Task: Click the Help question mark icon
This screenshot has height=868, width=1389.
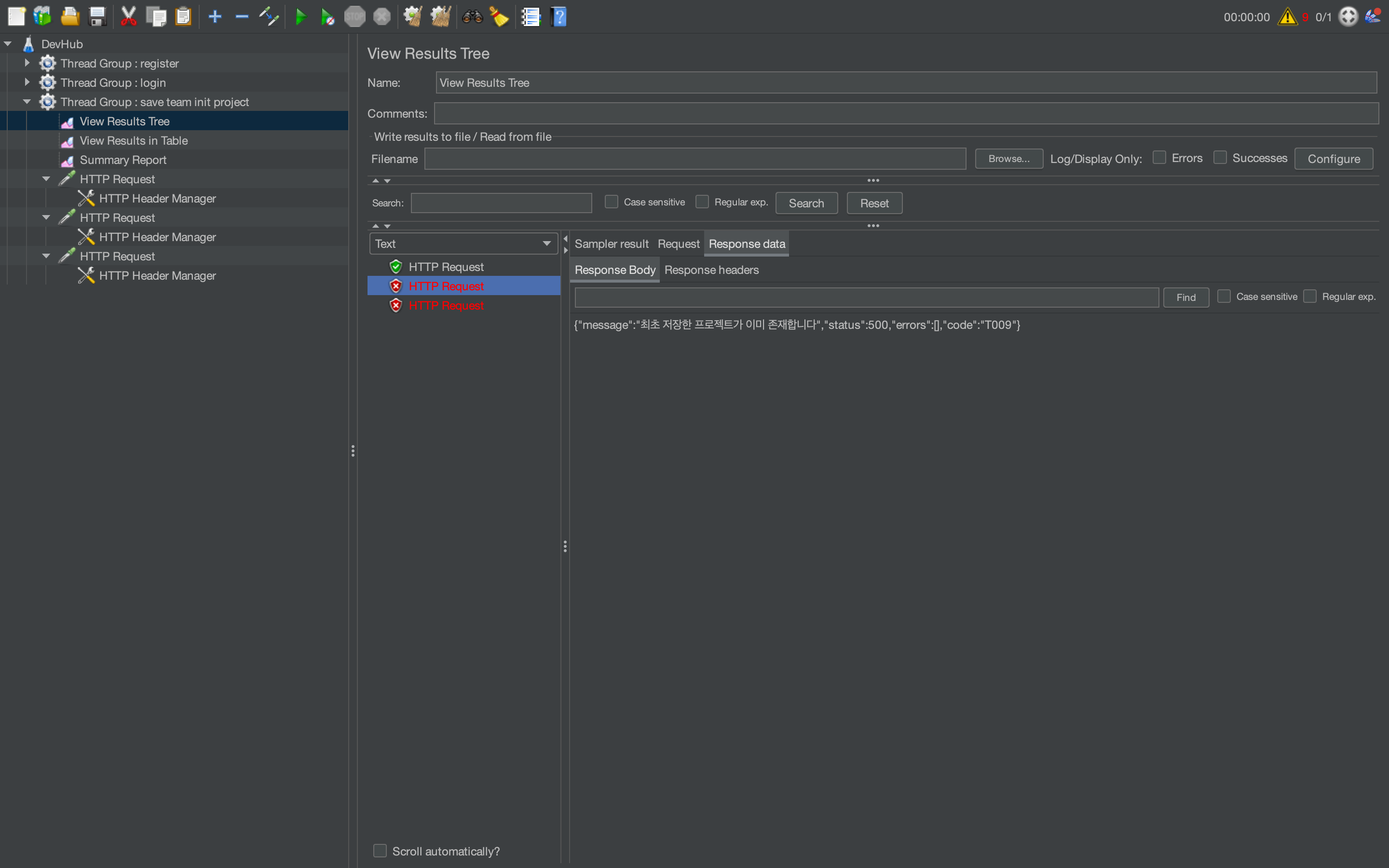Action: pos(558,17)
